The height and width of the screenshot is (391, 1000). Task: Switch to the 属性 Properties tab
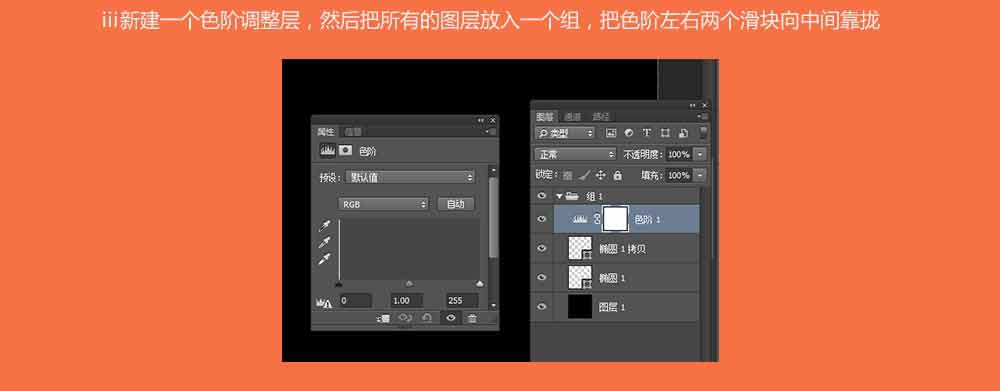(x=325, y=132)
